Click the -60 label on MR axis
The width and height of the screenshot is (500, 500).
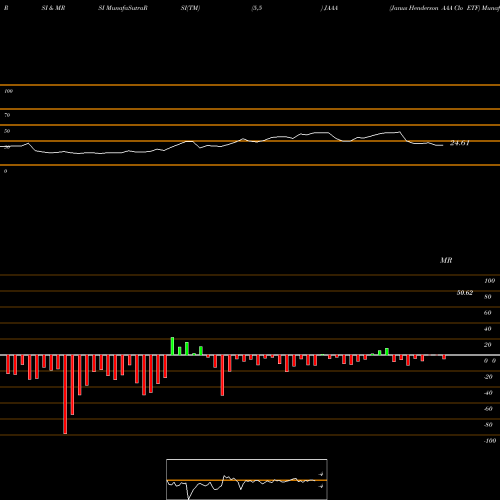click(488, 409)
